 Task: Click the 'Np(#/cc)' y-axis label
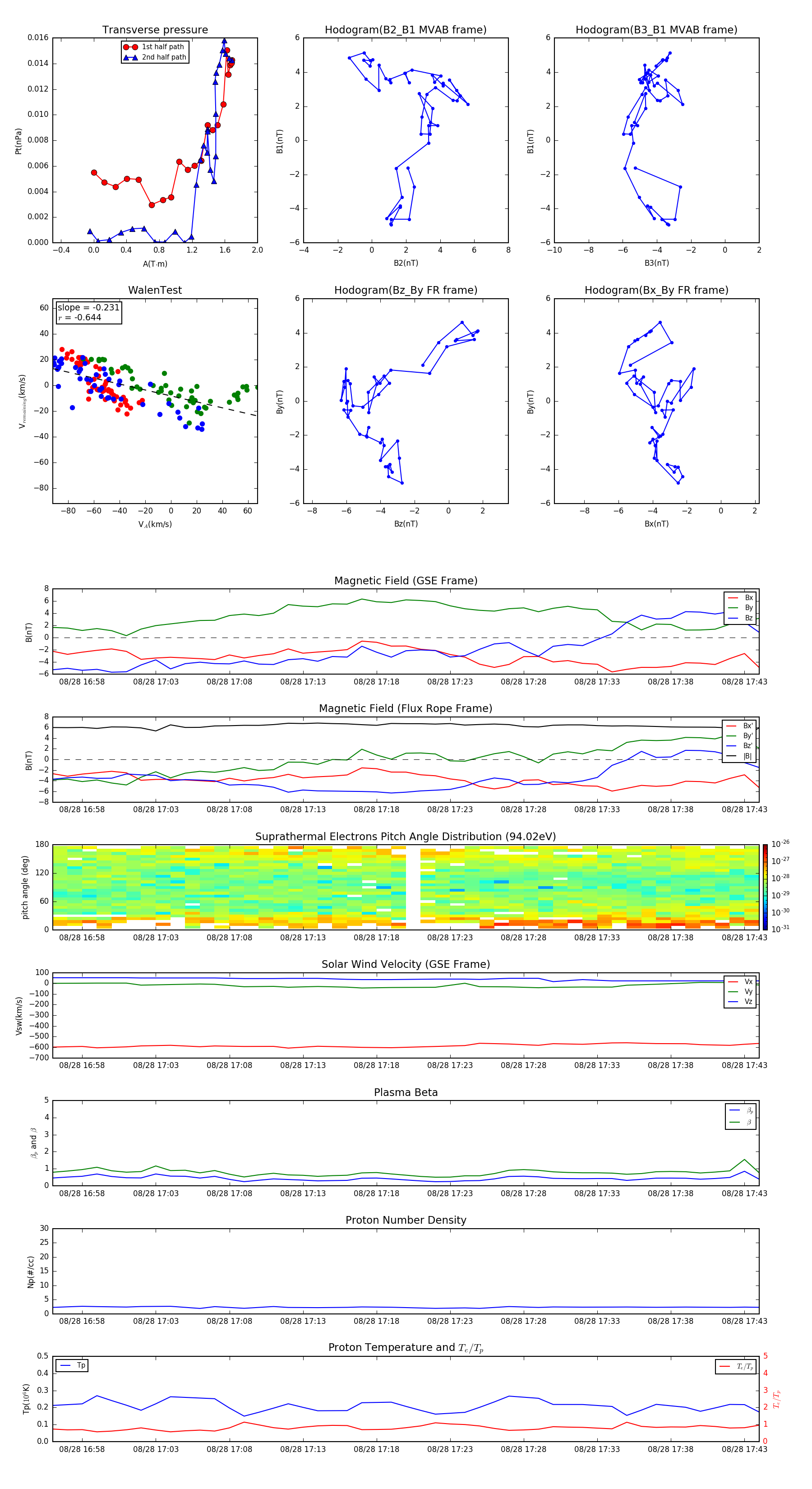pyautogui.click(x=31, y=1272)
